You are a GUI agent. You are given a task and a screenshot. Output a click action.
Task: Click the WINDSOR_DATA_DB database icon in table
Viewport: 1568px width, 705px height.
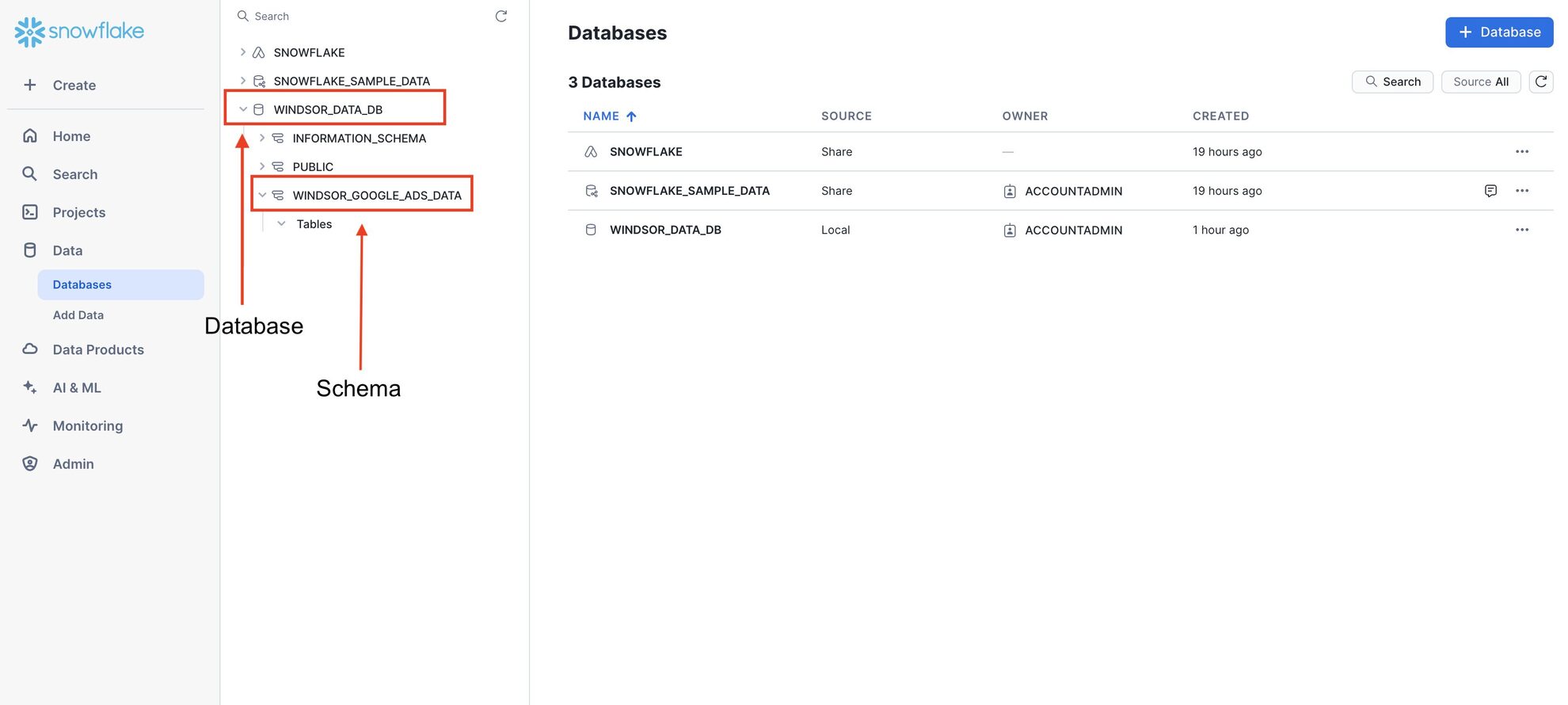point(591,230)
